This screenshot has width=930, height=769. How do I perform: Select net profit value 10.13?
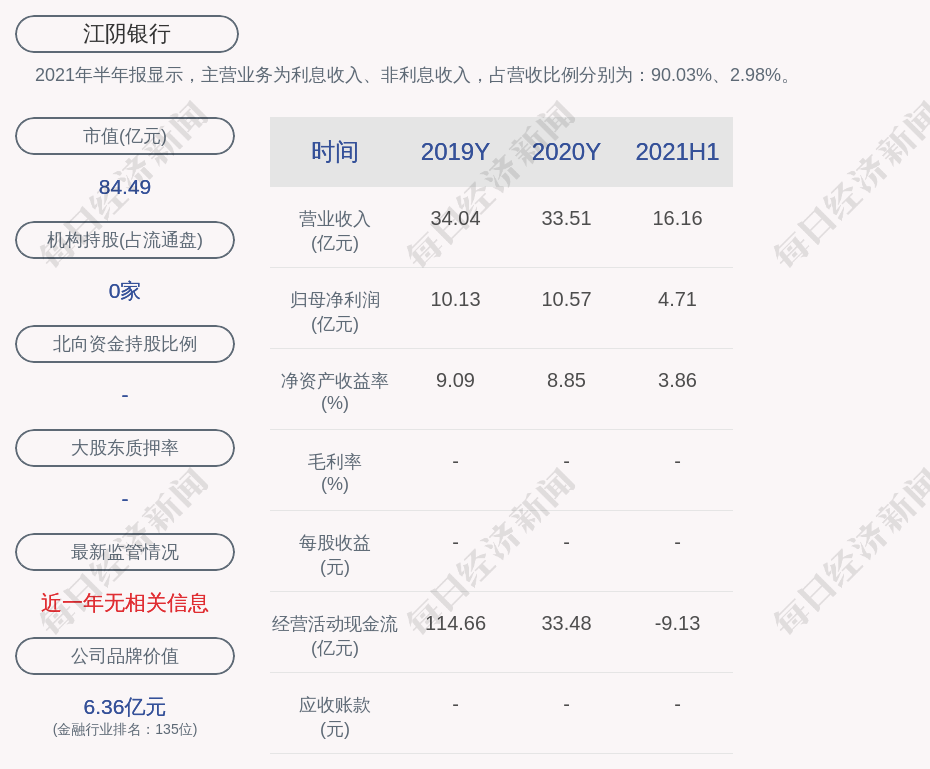tap(455, 299)
